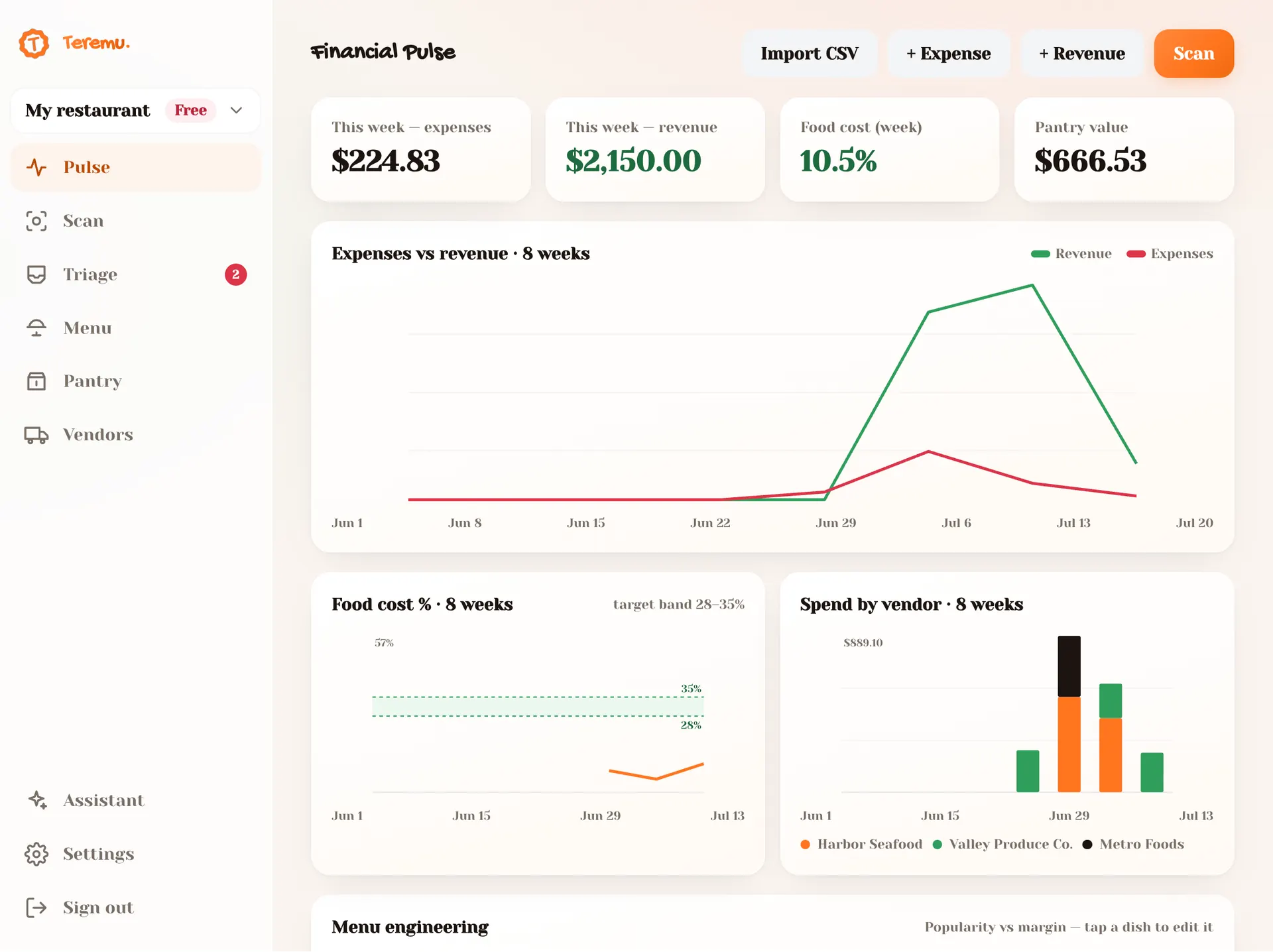Click the Pantry box icon
This screenshot has width=1273, height=952.
click(36, 381)
